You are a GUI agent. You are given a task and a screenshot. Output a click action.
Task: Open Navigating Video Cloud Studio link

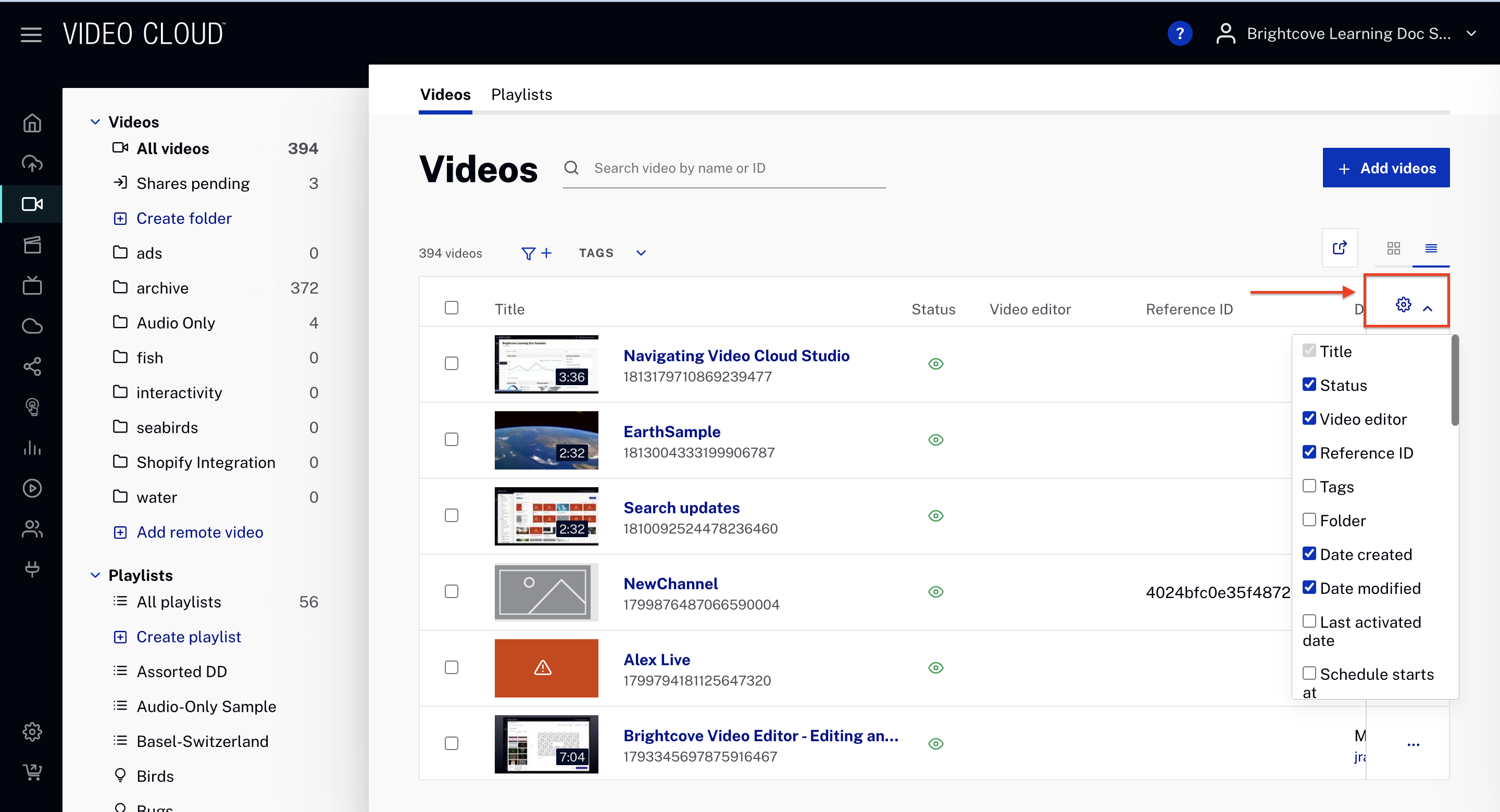point(736,356)
